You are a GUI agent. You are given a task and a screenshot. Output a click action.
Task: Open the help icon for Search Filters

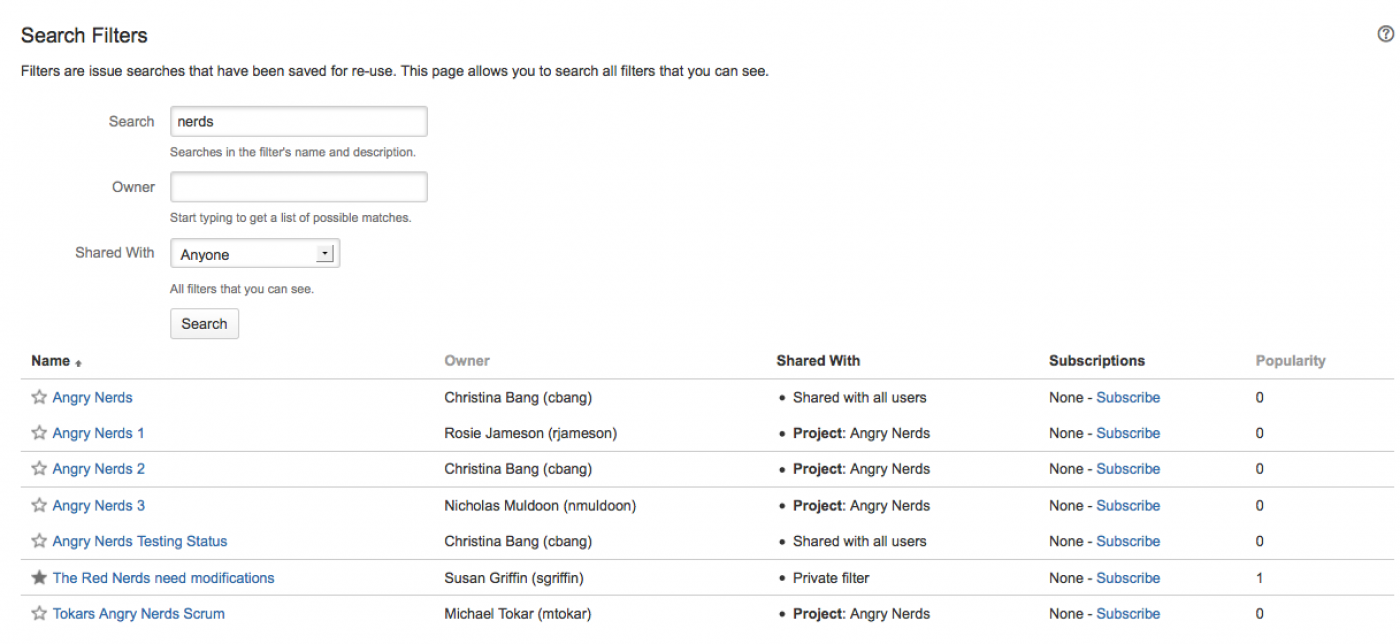(1385, 35)
